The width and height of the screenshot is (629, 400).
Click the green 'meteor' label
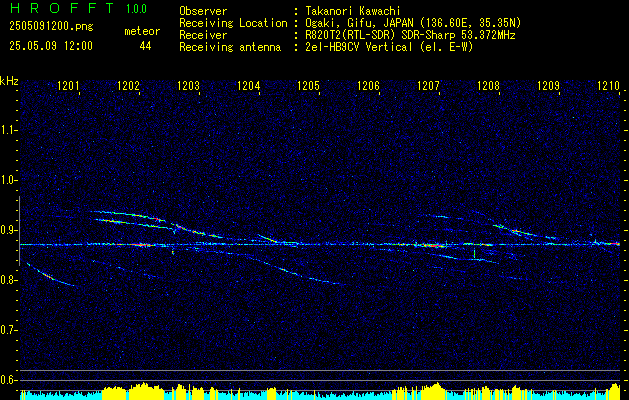coord(142,31)
